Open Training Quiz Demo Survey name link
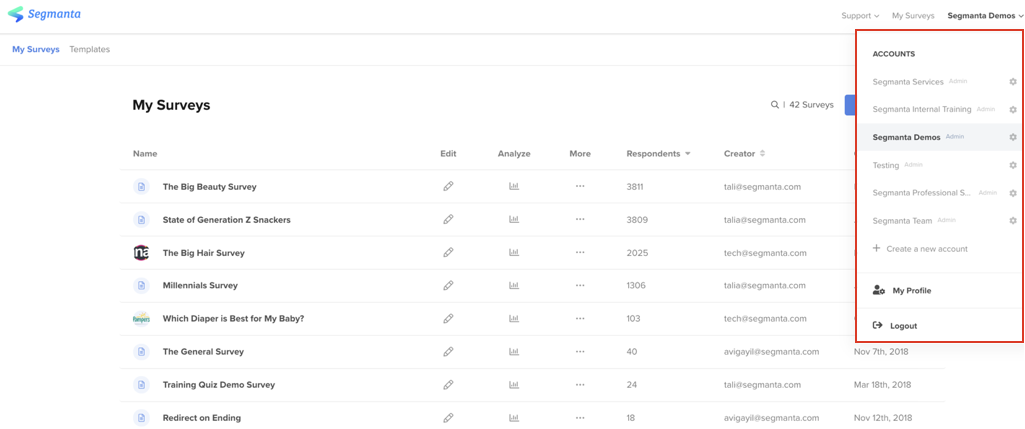 pos(218,385)
